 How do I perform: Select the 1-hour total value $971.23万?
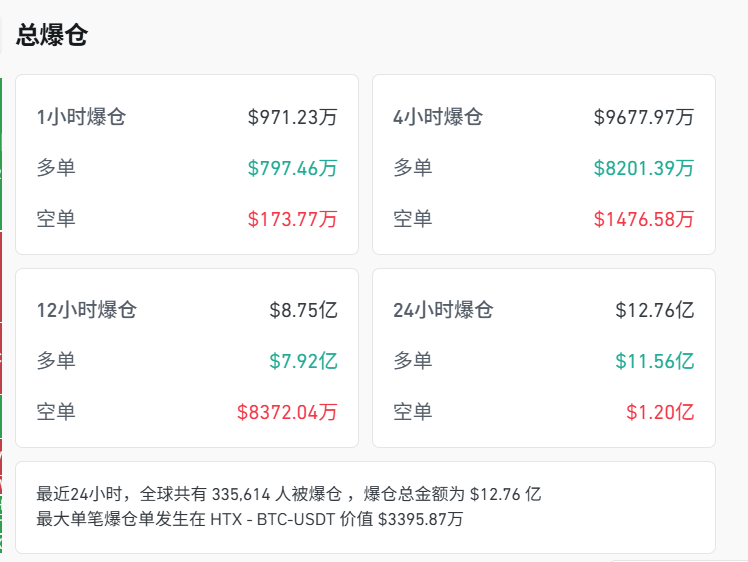(x=293, y=117)
